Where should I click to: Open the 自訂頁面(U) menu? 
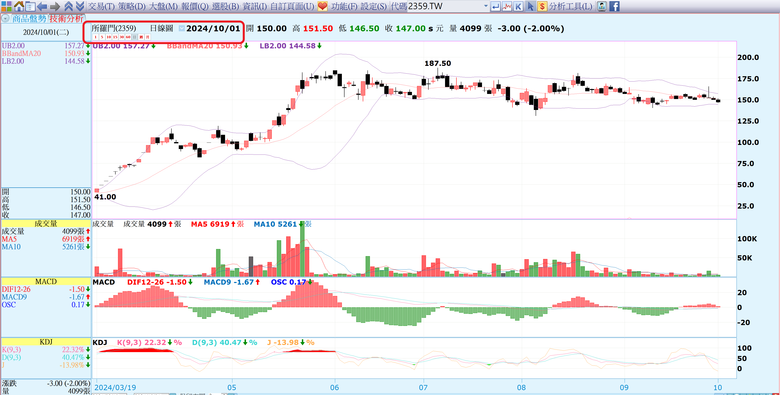coord(292,6)
